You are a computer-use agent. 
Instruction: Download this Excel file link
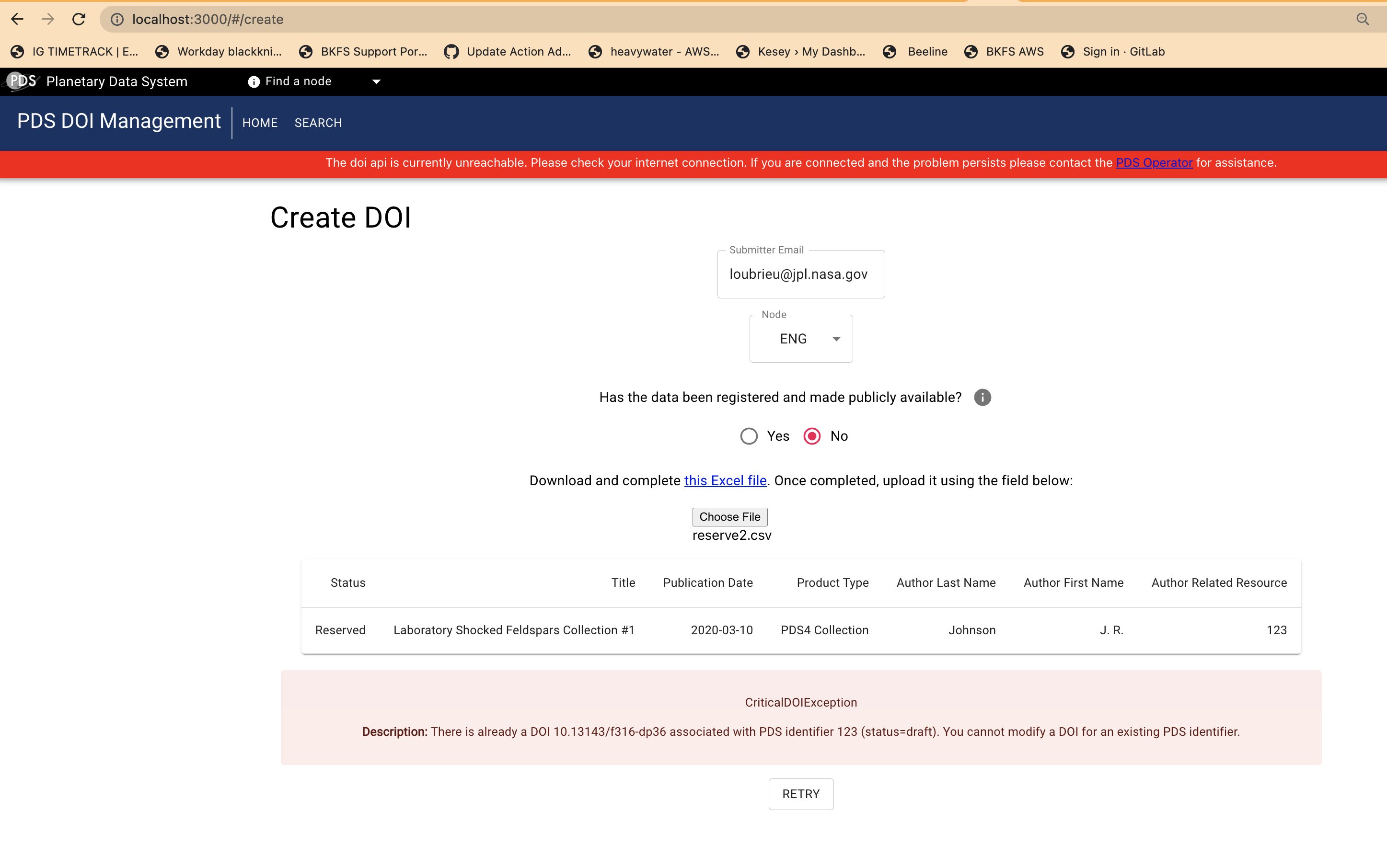[x=725, y=480]
